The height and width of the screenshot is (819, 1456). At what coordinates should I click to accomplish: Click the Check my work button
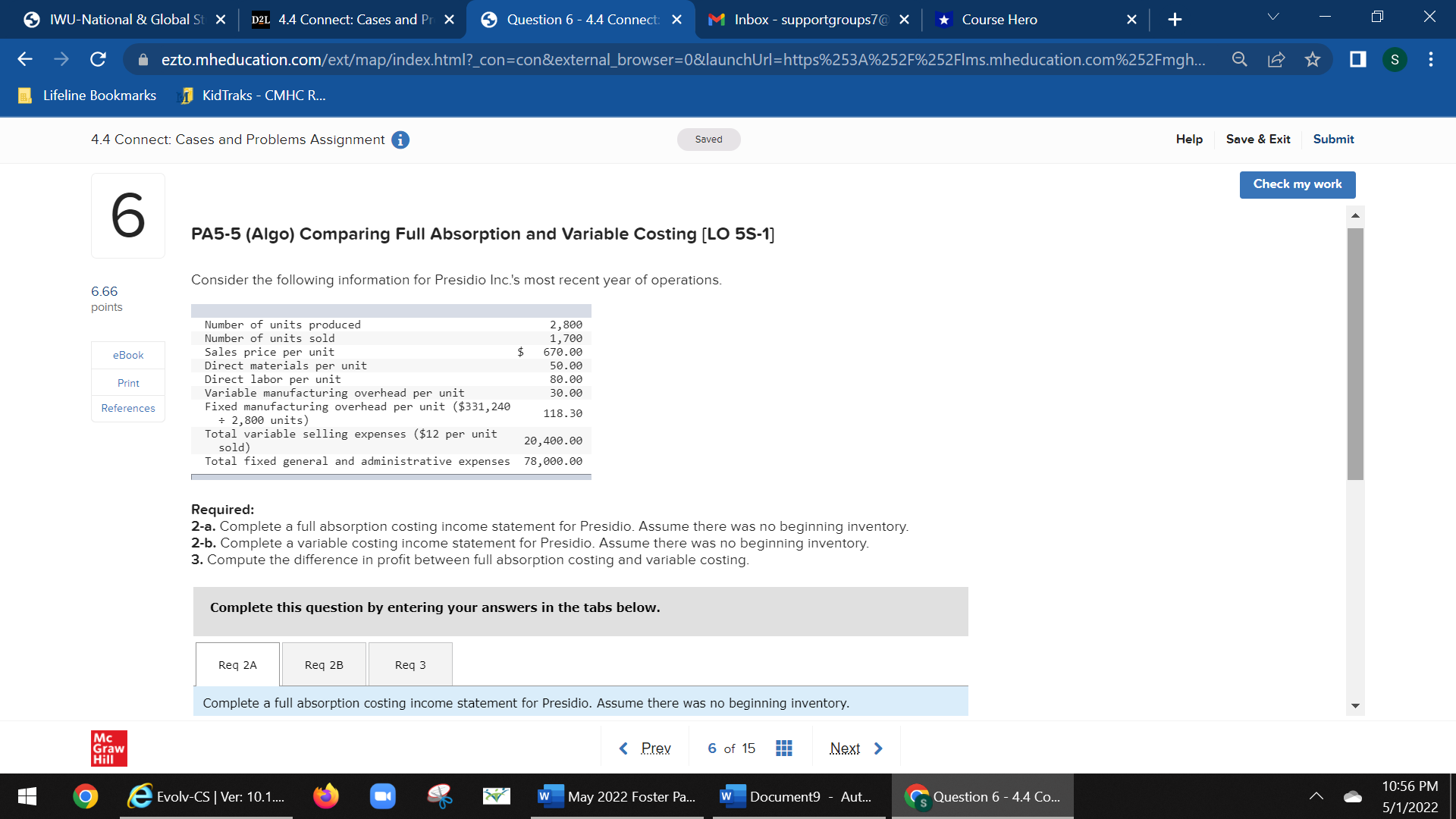(x=1297, y=184)
